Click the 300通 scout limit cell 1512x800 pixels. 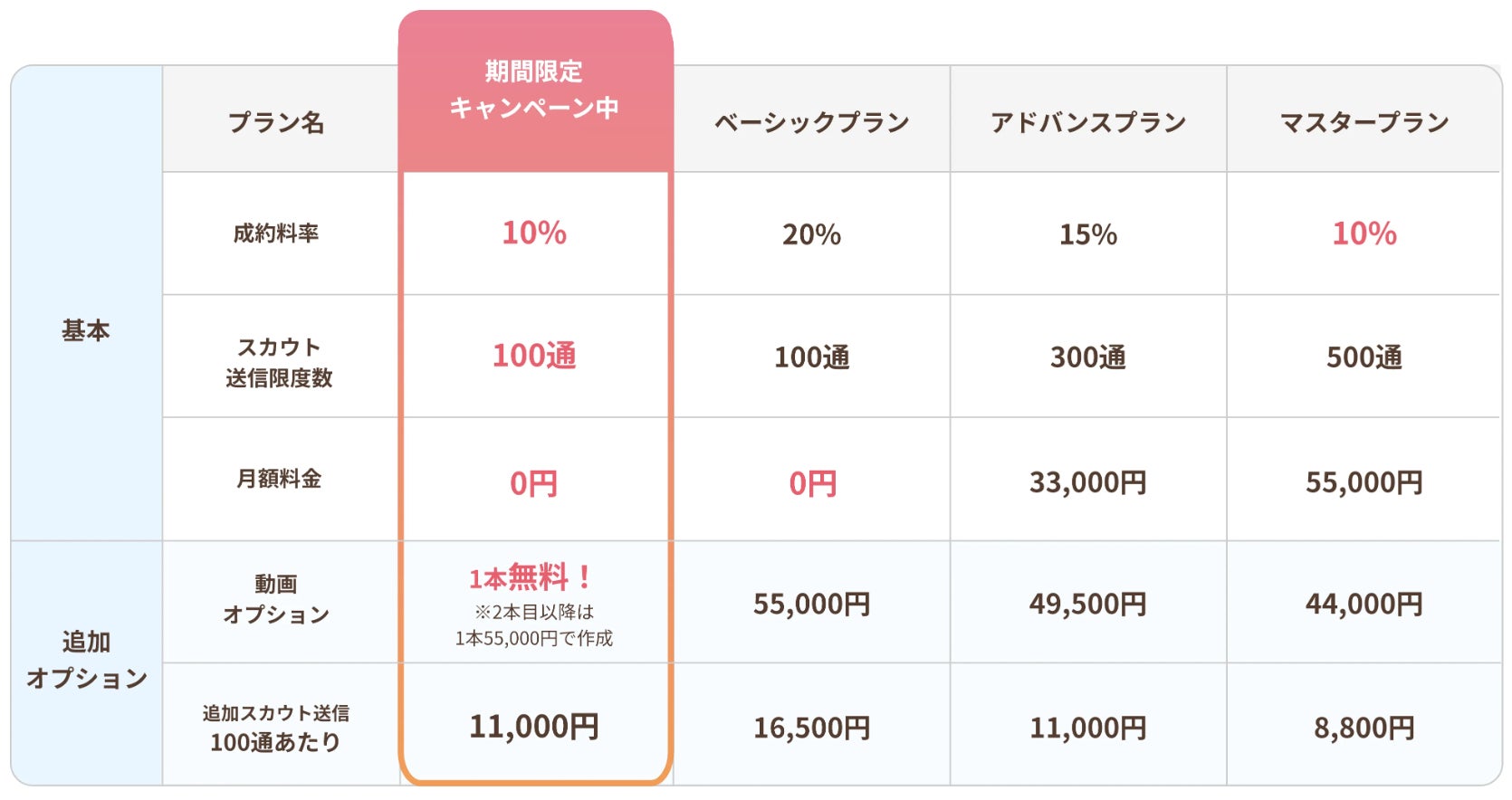tap(1088, 357)
